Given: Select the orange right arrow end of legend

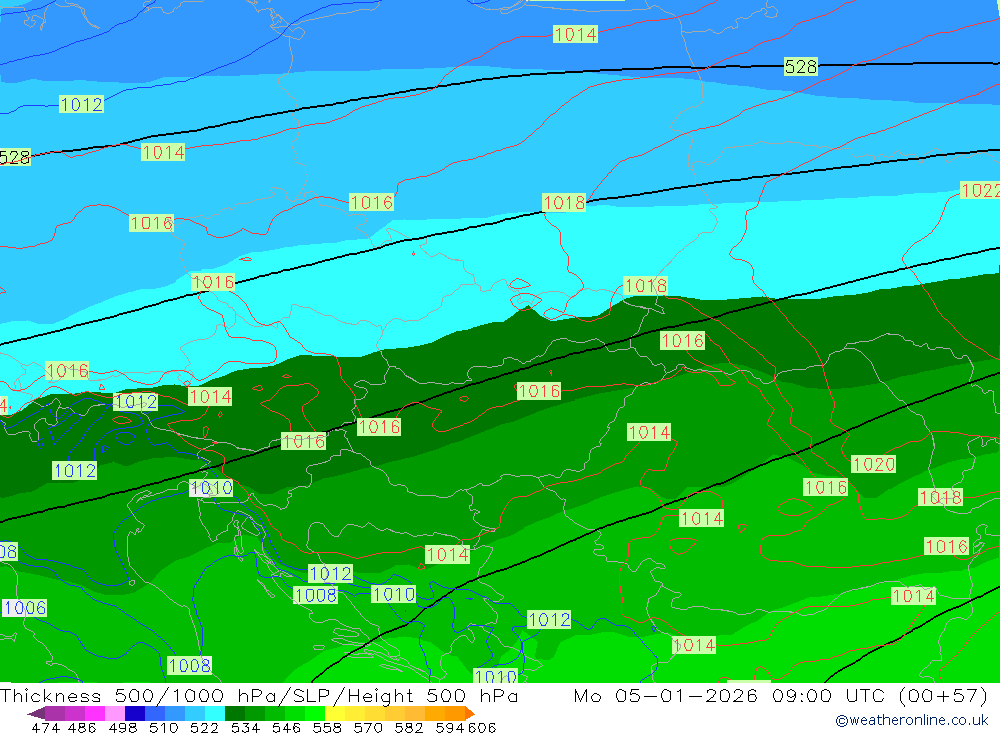Looking at the screenshot, I should tap(469, 713).
